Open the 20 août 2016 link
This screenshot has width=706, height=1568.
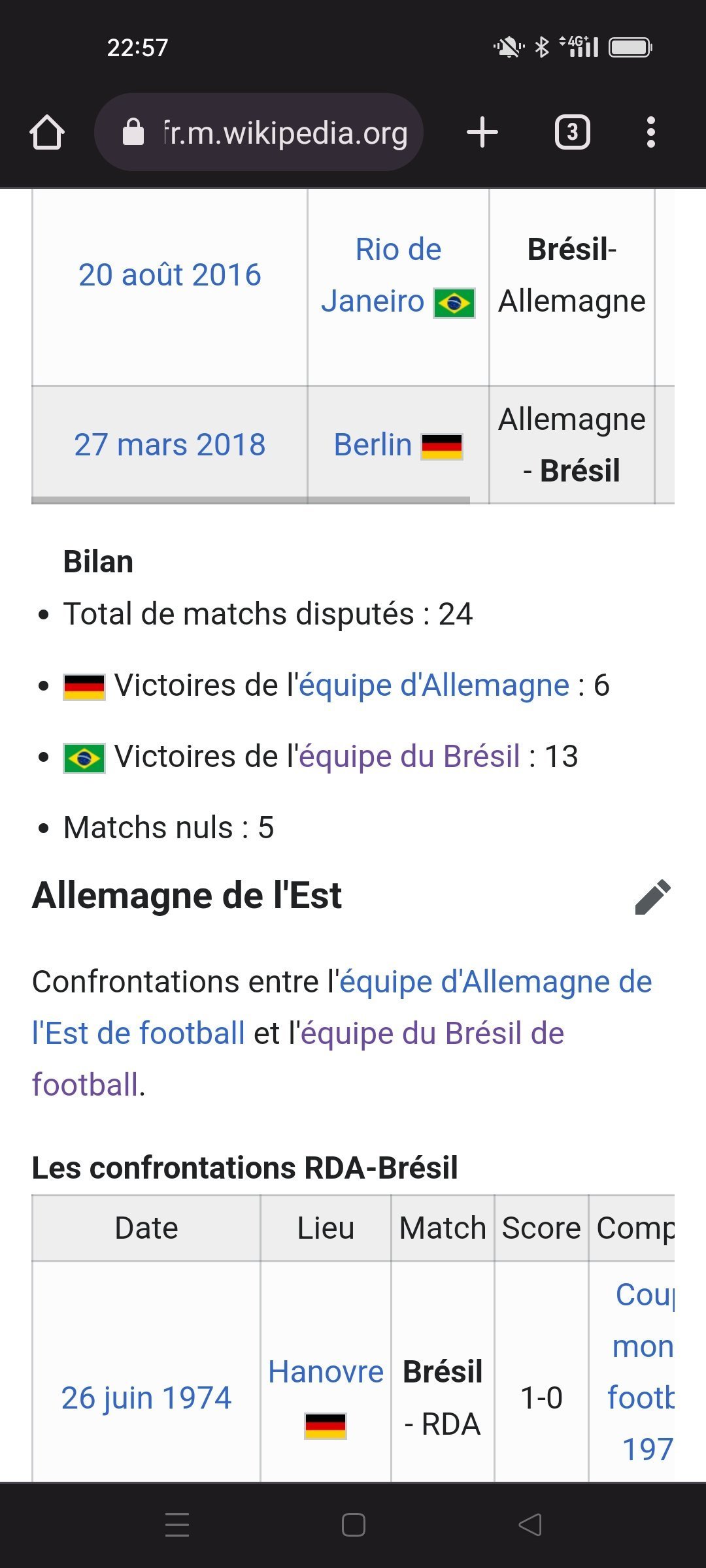(x=169, y=275)
